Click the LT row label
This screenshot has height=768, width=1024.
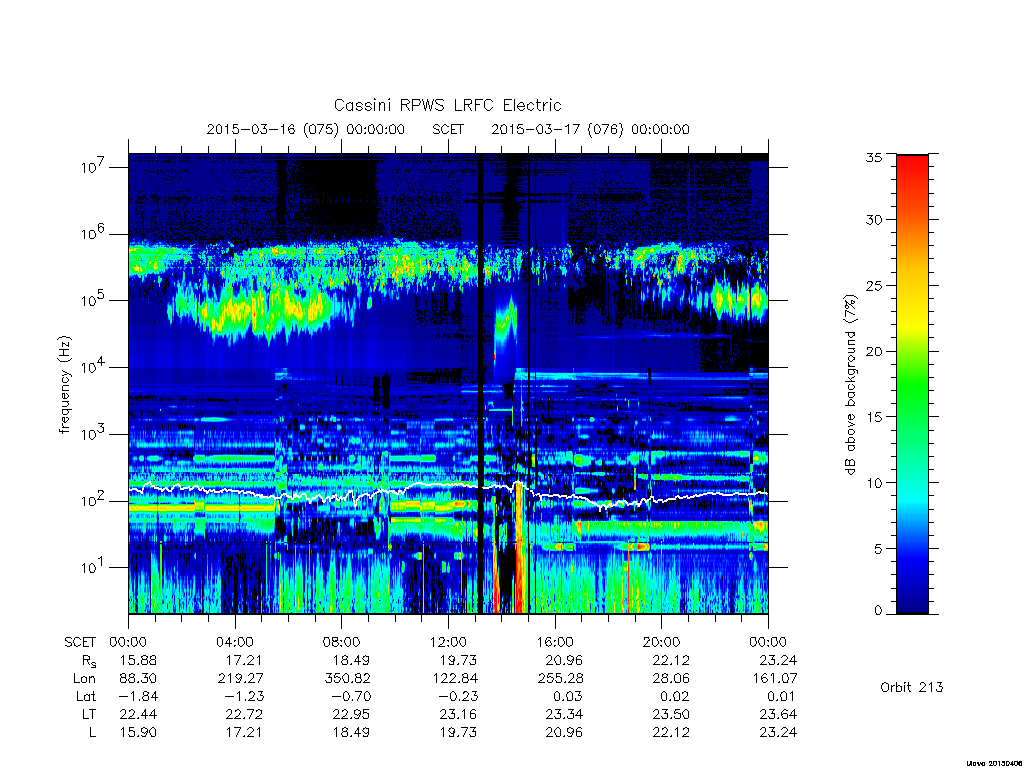tap(88, 714)
